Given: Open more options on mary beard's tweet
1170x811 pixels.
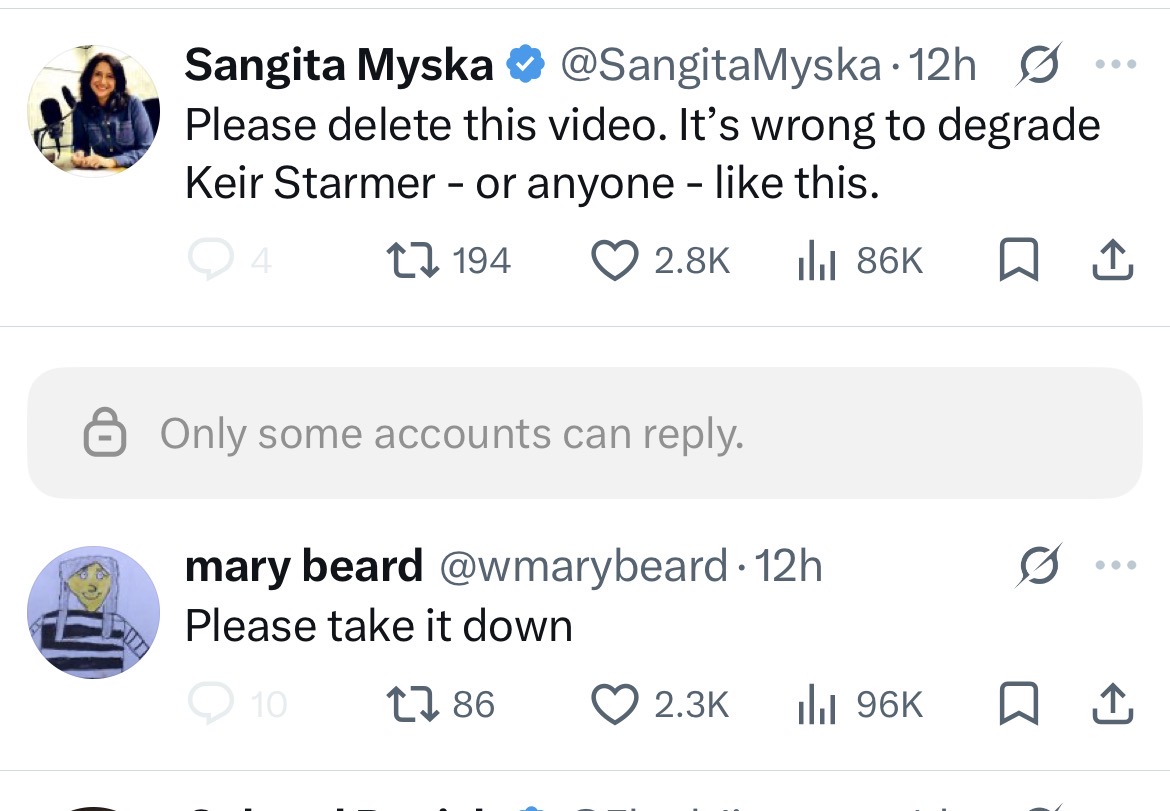Looking at the screenshot, I should pos(1115,567).
